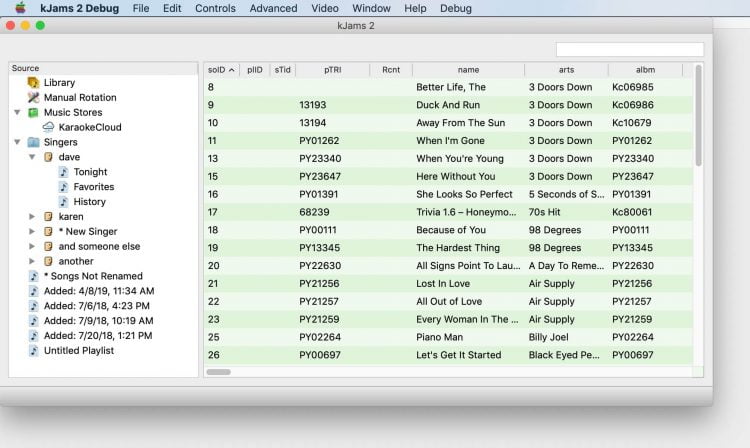Select the song 'She Looks So Perfect'

coord(464,194)
